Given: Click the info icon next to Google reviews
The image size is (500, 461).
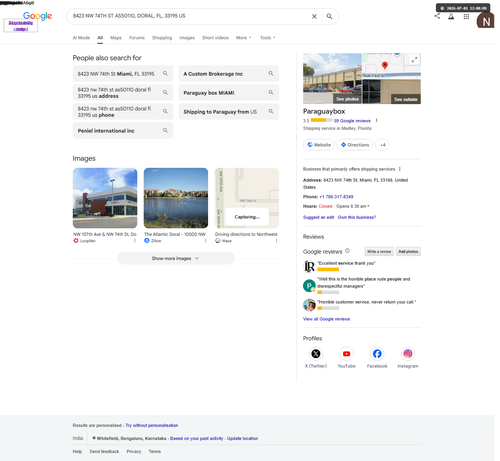Looking at the screenshot, I should click(x=347, y=251).
